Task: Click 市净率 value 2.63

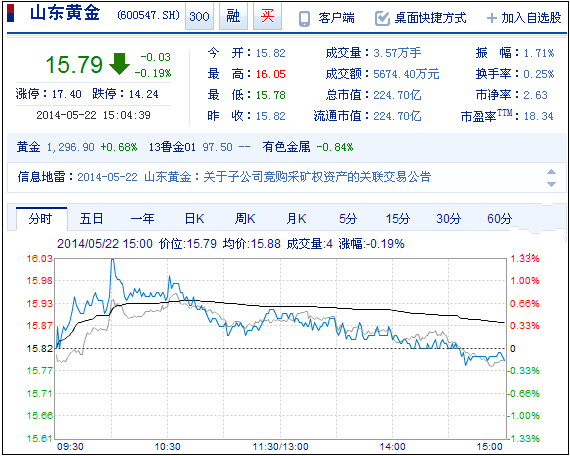Action: (x=535, y=95)
